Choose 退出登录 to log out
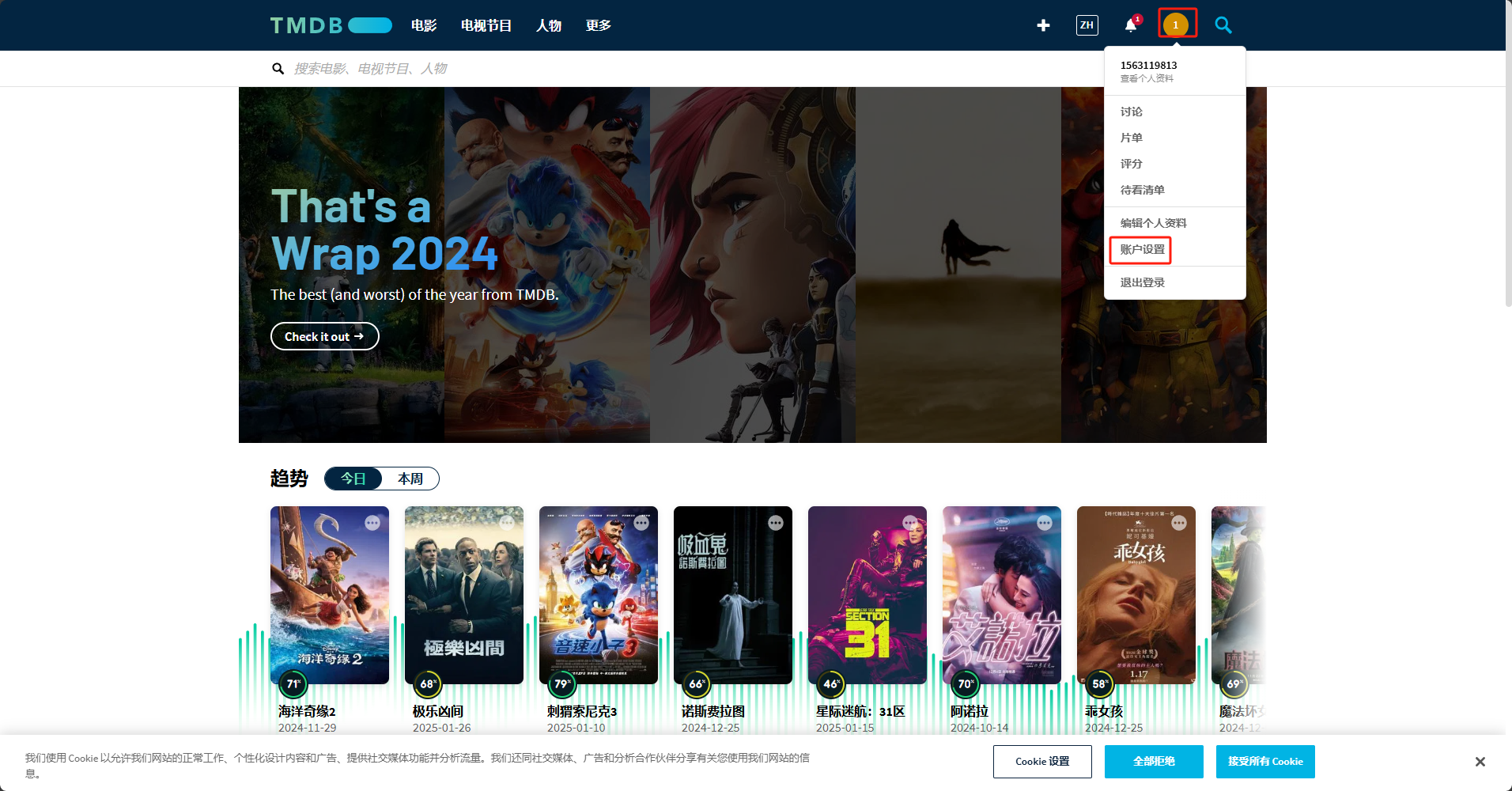Screen dimensions: 1512x791 tap(1142, 282)
